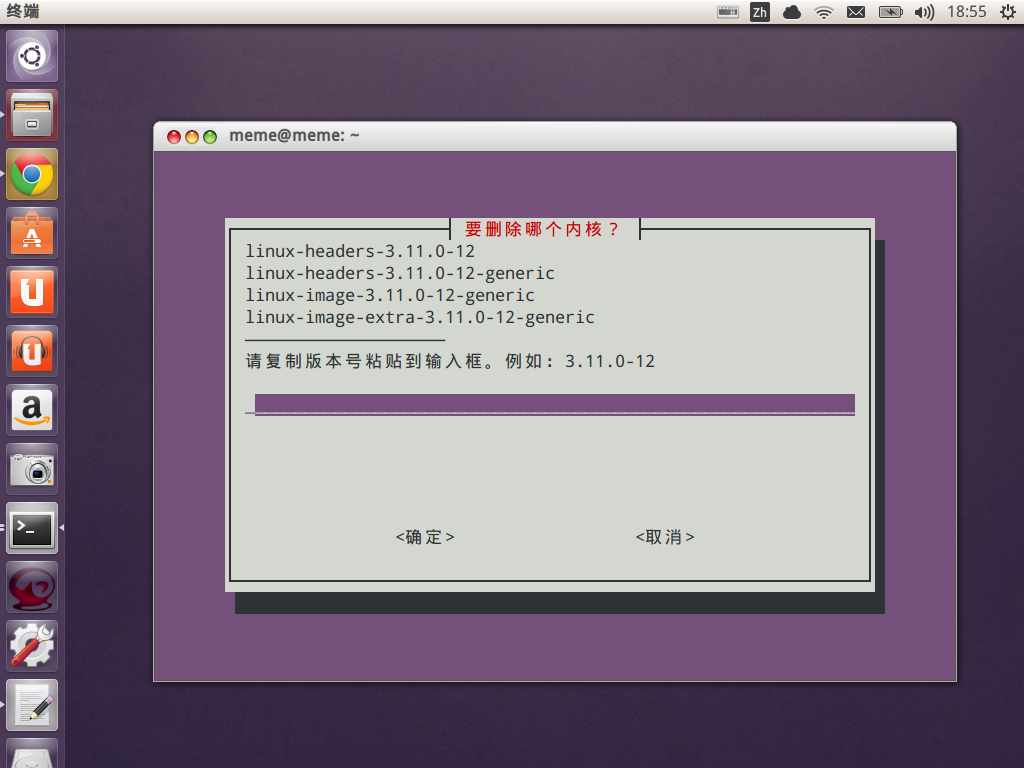Click the <取消> cancel button

(x=665, y=537)
